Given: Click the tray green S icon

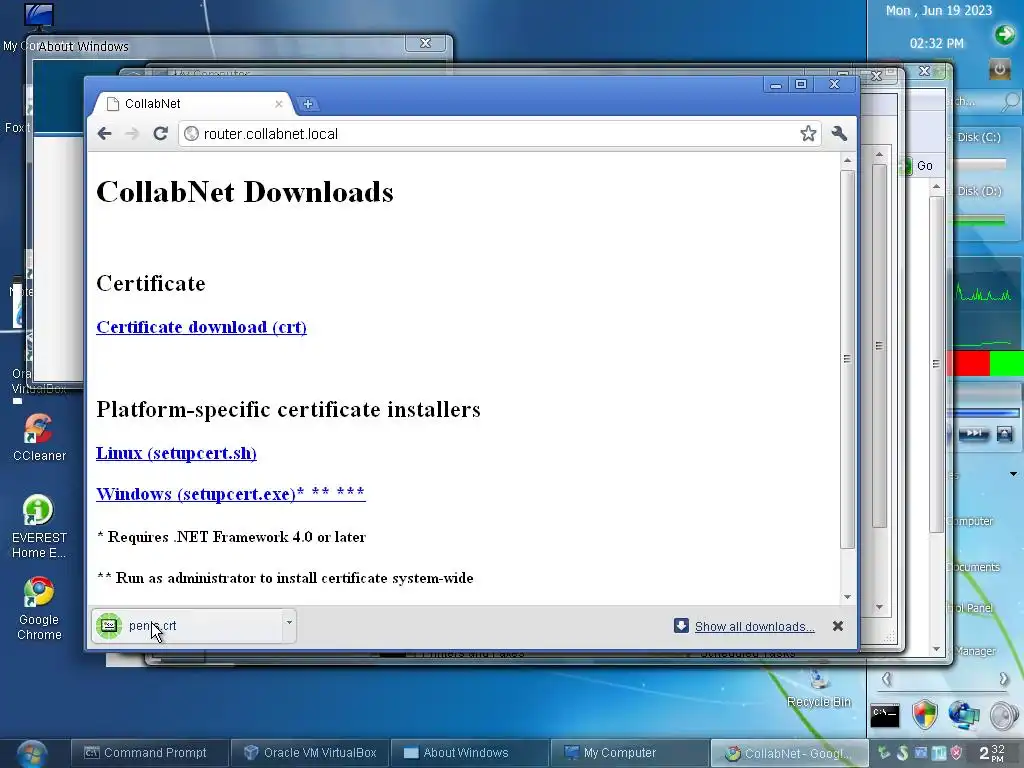Looking at the screenshot, I should tap(903, 753).
